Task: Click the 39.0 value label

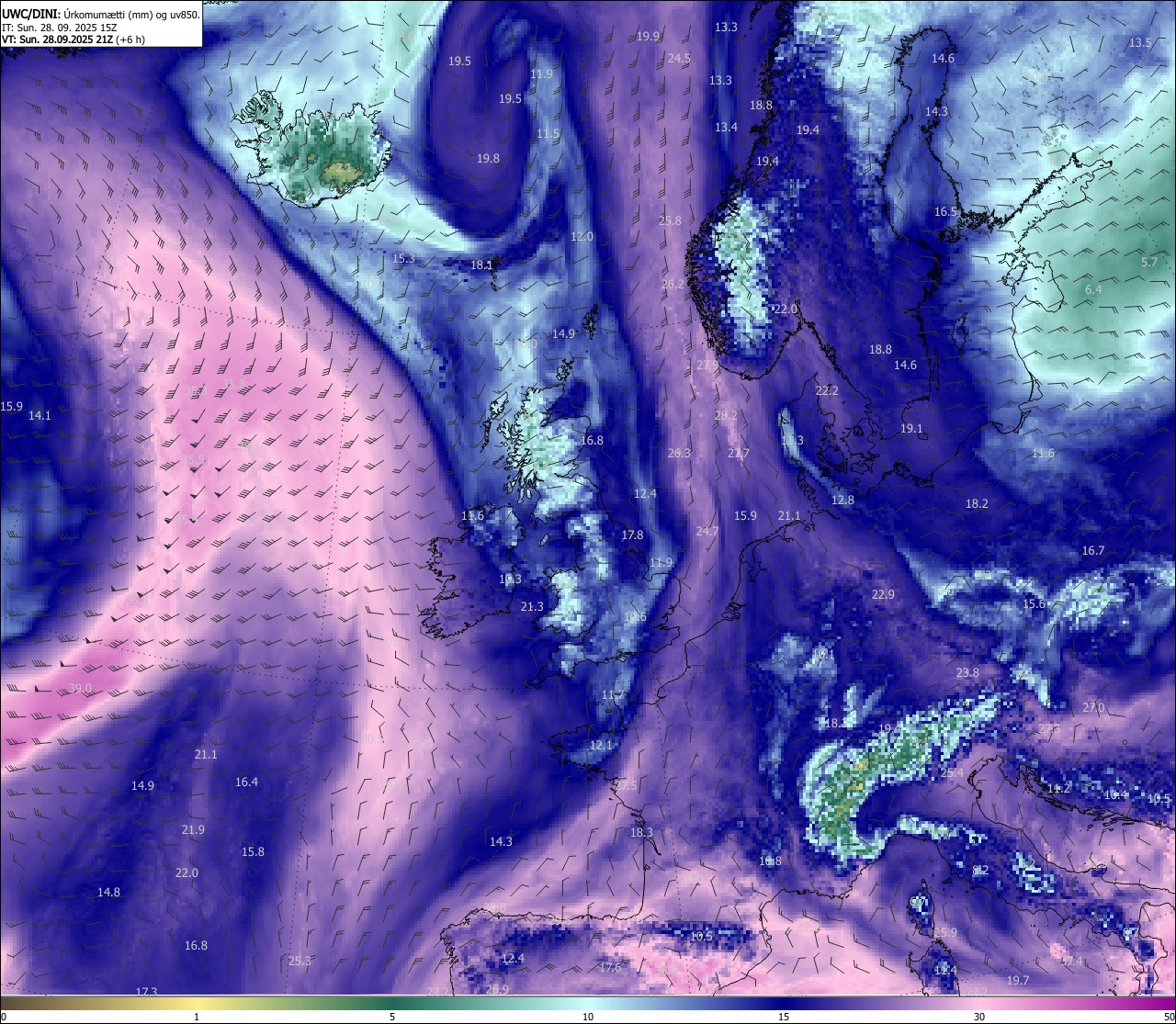Action: click(x=81, y=688)
